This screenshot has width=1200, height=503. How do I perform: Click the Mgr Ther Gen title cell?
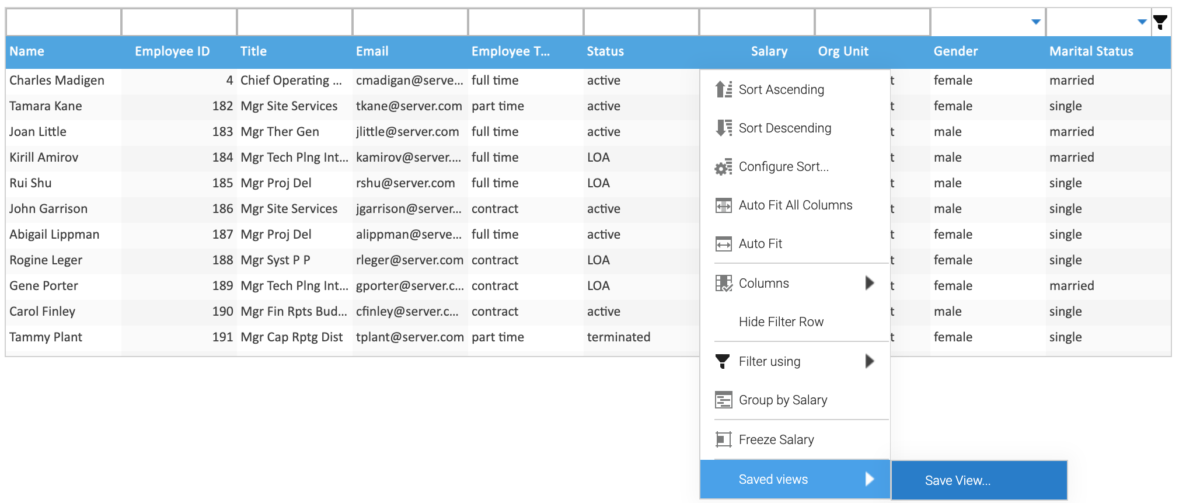pos(294,132)
